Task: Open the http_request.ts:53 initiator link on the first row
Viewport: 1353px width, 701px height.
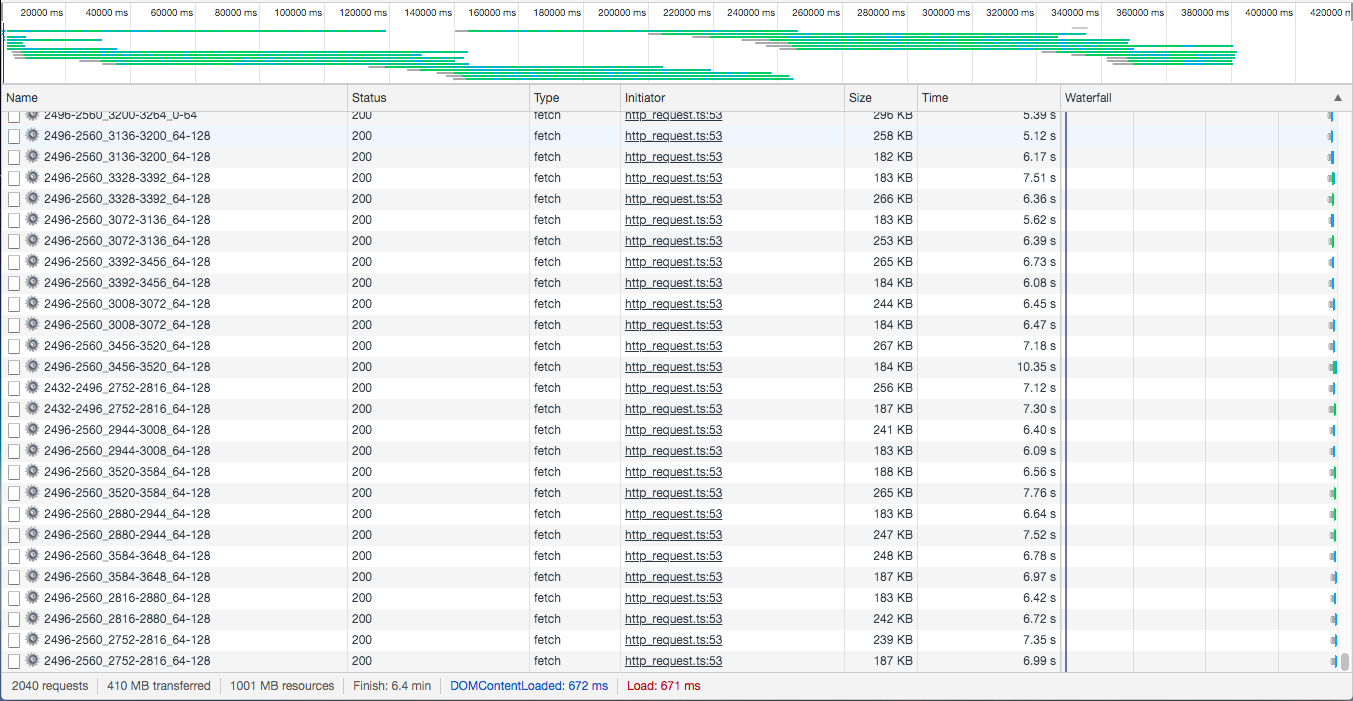Action: coord(673,115)
